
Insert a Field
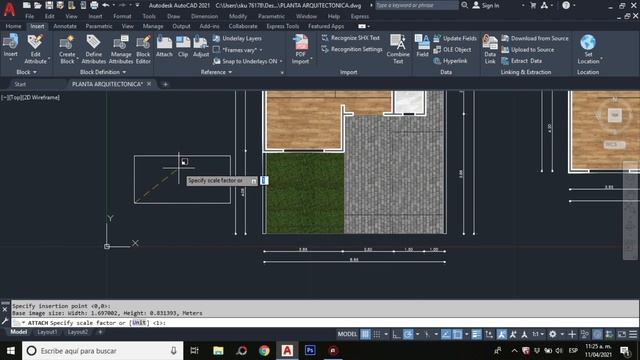pyautogui.click(x=422, y=46)
